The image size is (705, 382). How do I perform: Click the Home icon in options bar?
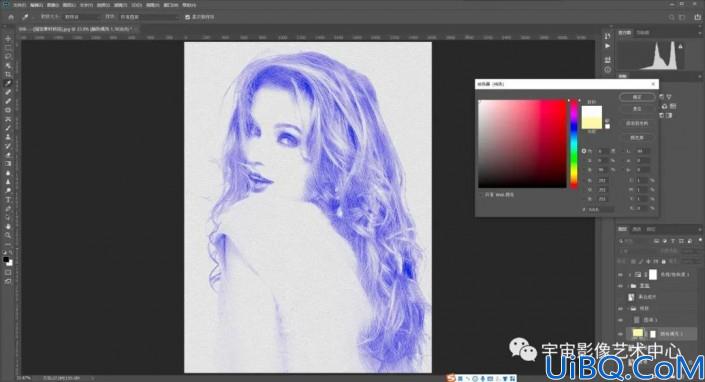pyautogui.click(x=11, y=17)
